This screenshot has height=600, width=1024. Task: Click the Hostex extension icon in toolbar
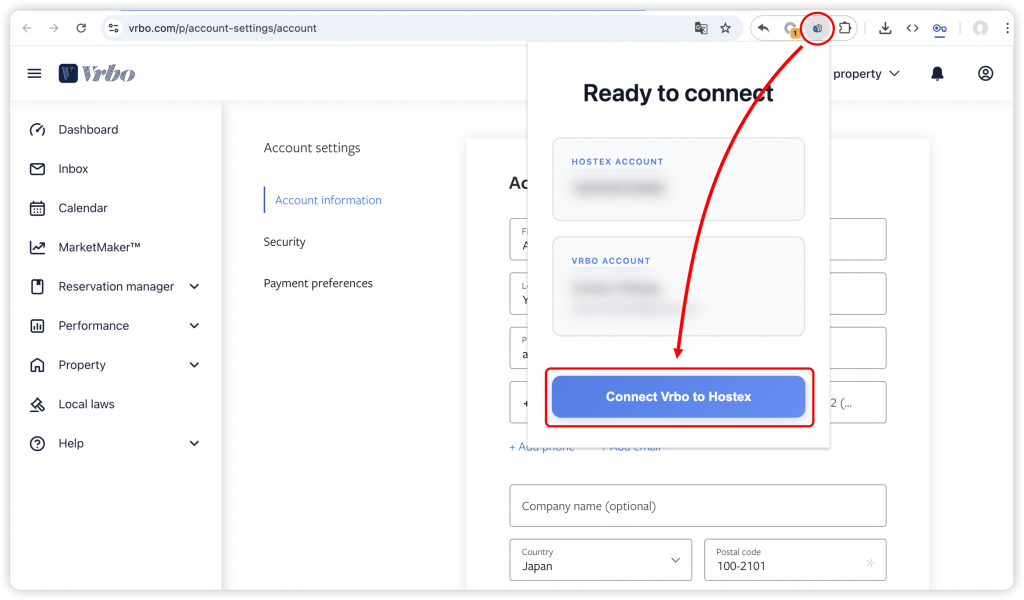tap(817, 28)
